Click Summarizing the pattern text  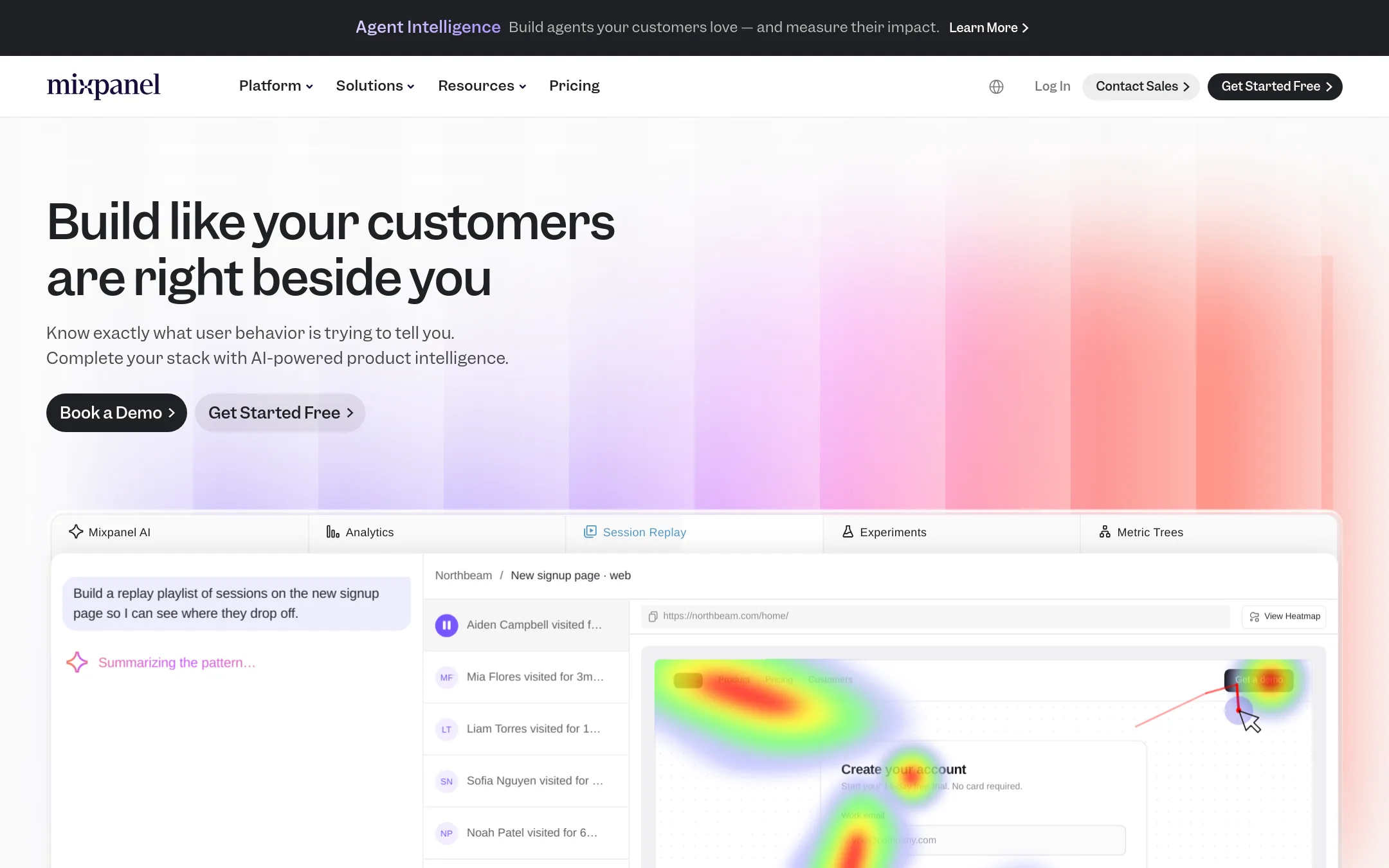[x=177, y=662]
